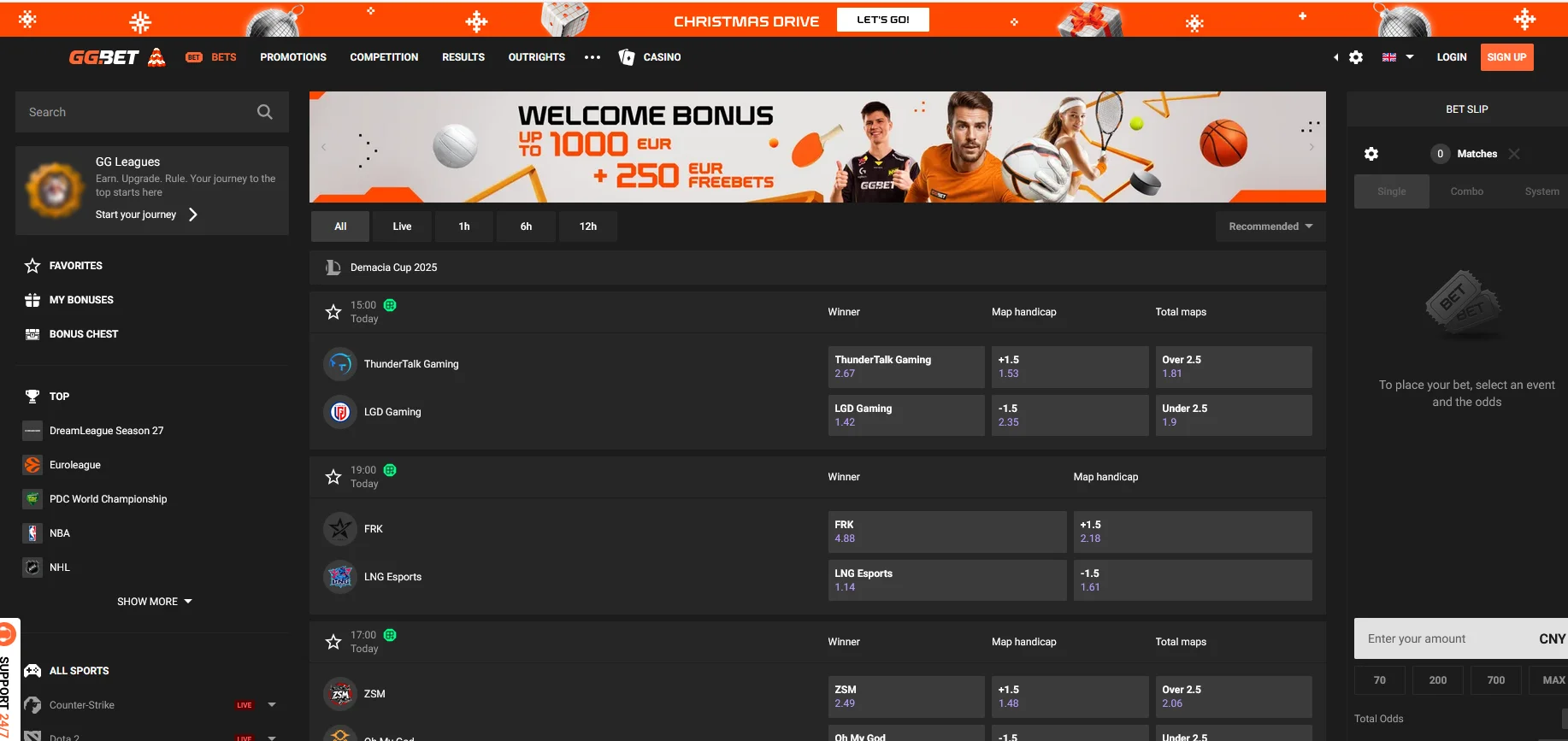Screen dimensions: 1568x741
Task: Click the Sign Up button
Action: tap(1506, 57)
